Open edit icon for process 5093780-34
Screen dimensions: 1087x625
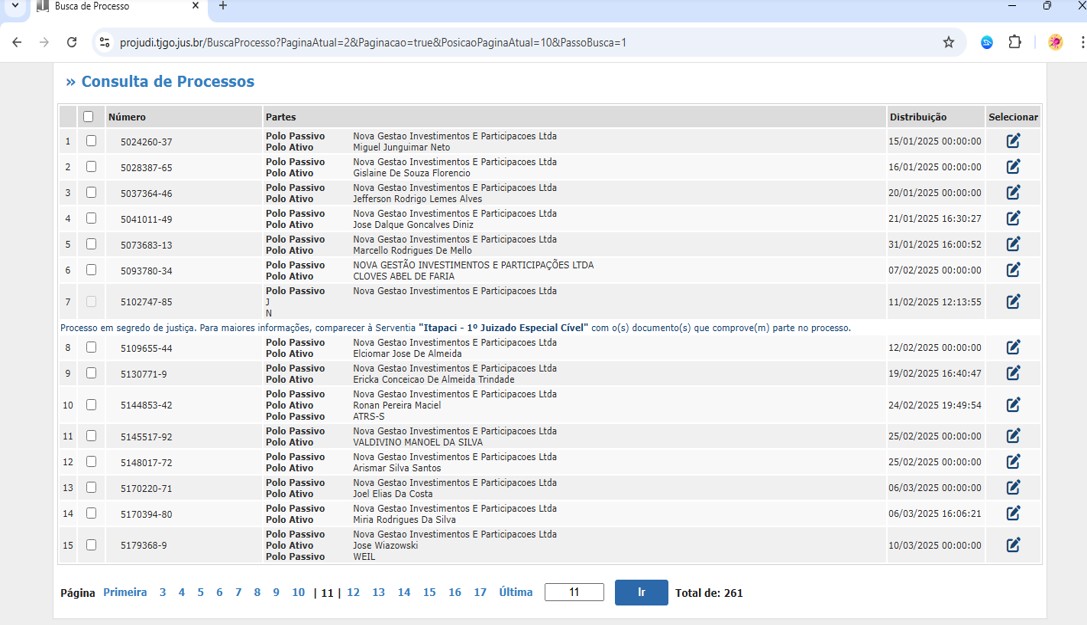[x=1013, y=270]
